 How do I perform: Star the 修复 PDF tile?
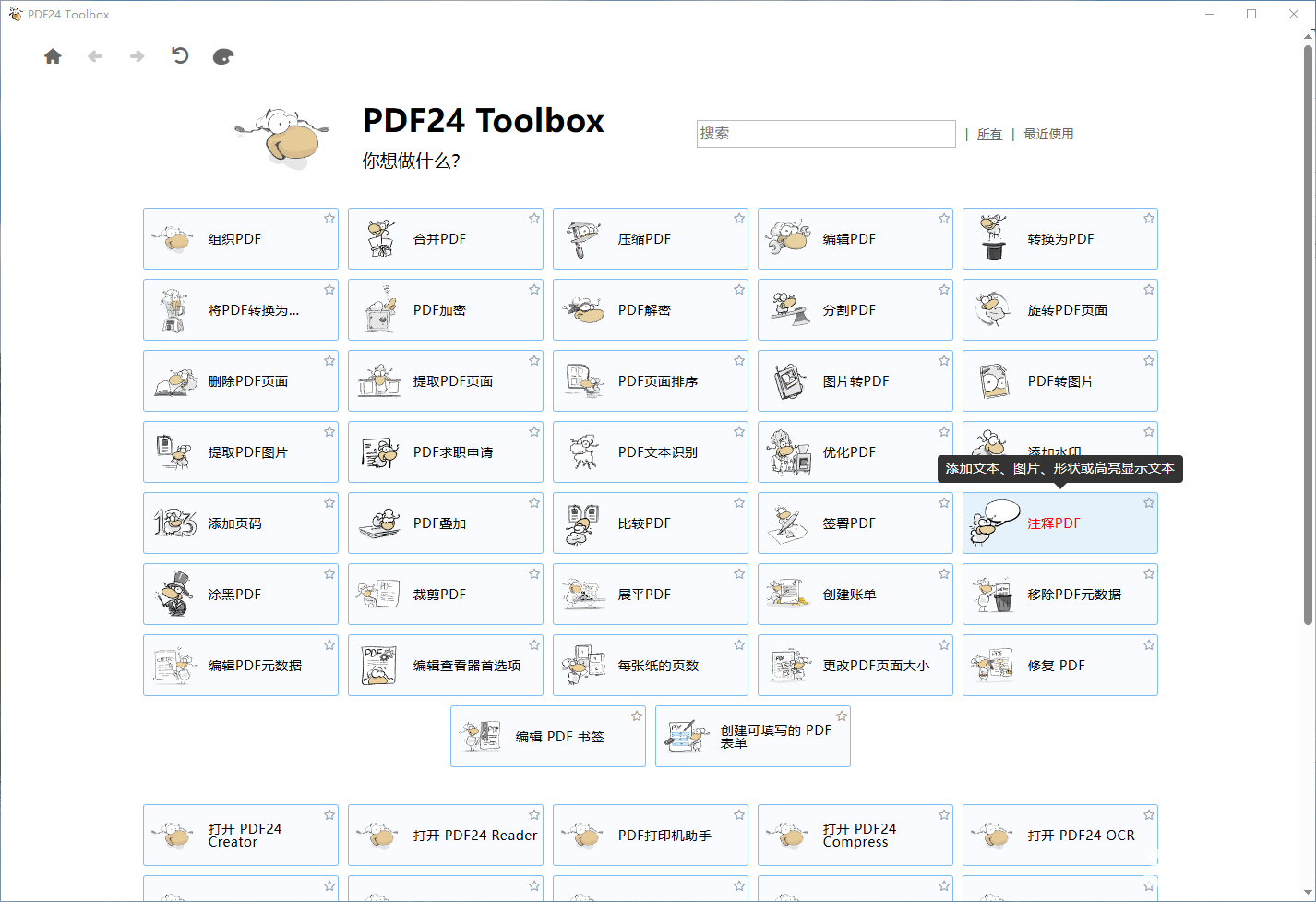[x=1149, y=645]
